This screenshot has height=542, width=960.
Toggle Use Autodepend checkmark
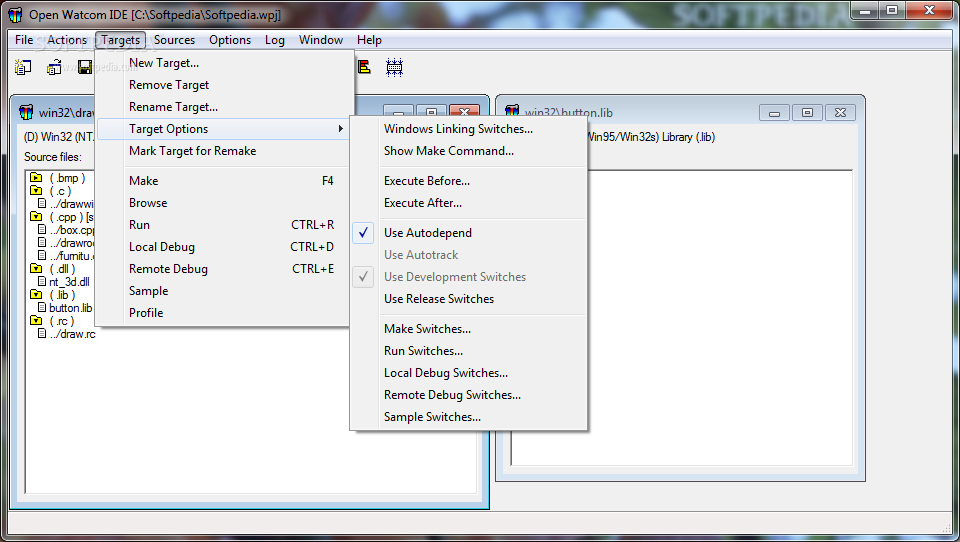[x=363, y=233]
